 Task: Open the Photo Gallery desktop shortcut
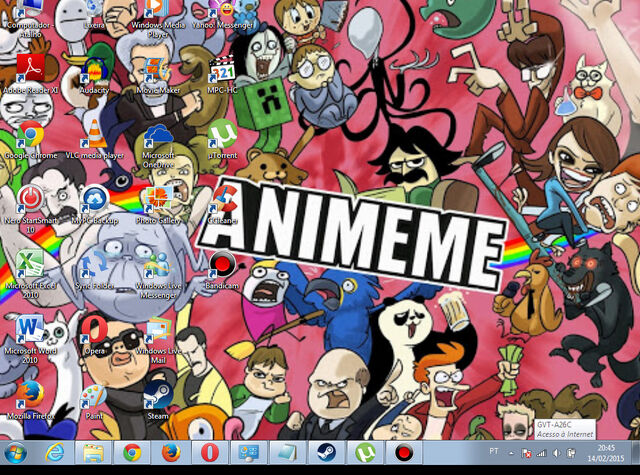(158, 205)
